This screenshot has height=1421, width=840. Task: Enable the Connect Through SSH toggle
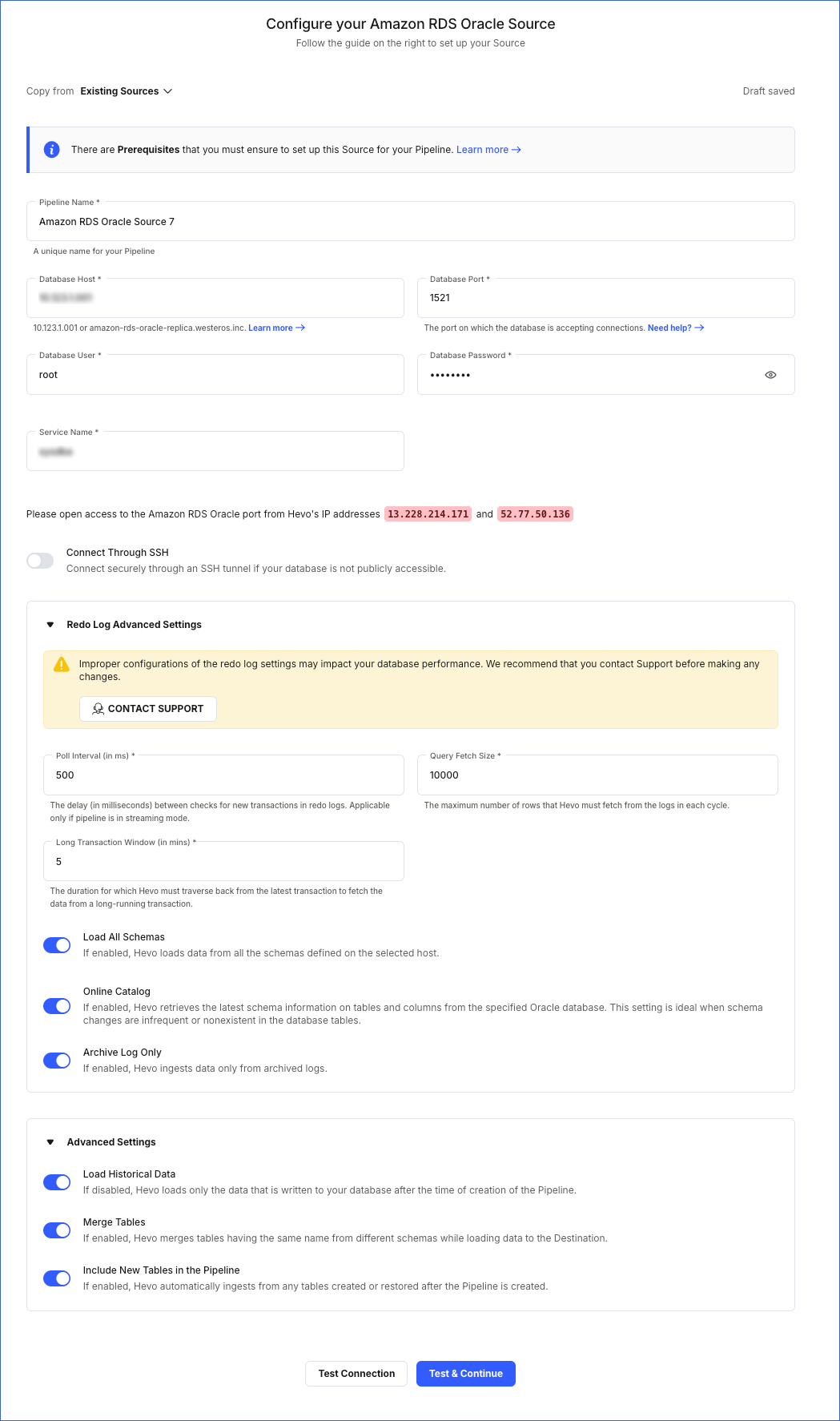tap(40, 561)
